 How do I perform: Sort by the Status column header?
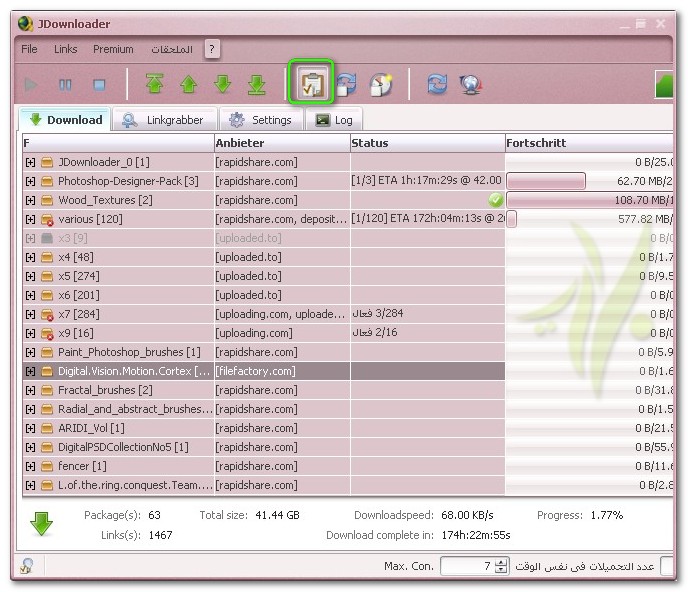pos(427,143)
